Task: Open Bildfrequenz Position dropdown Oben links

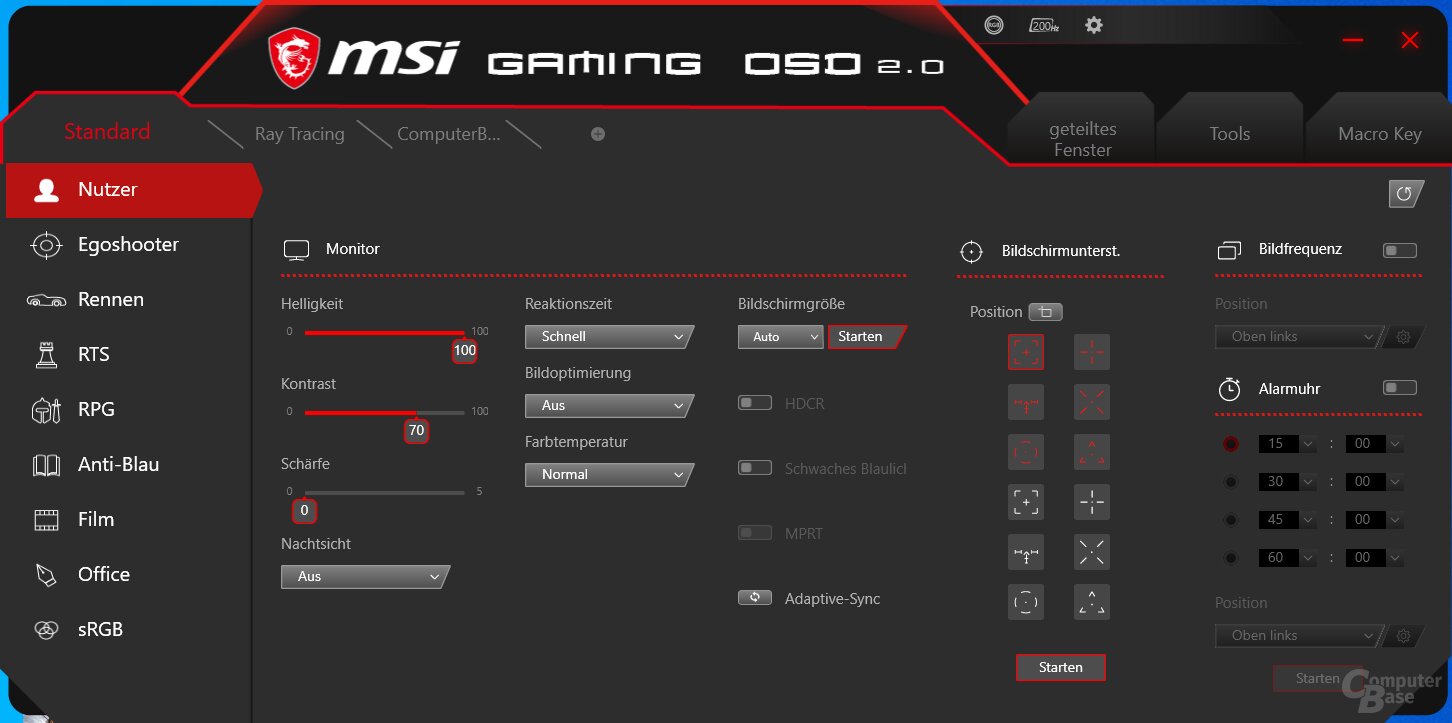Action: [1299, 337]
